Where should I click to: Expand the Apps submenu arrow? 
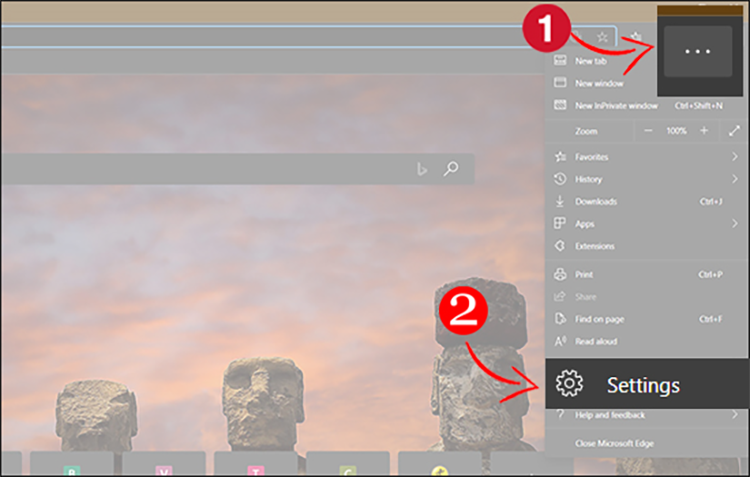click(x=735, y=223)
